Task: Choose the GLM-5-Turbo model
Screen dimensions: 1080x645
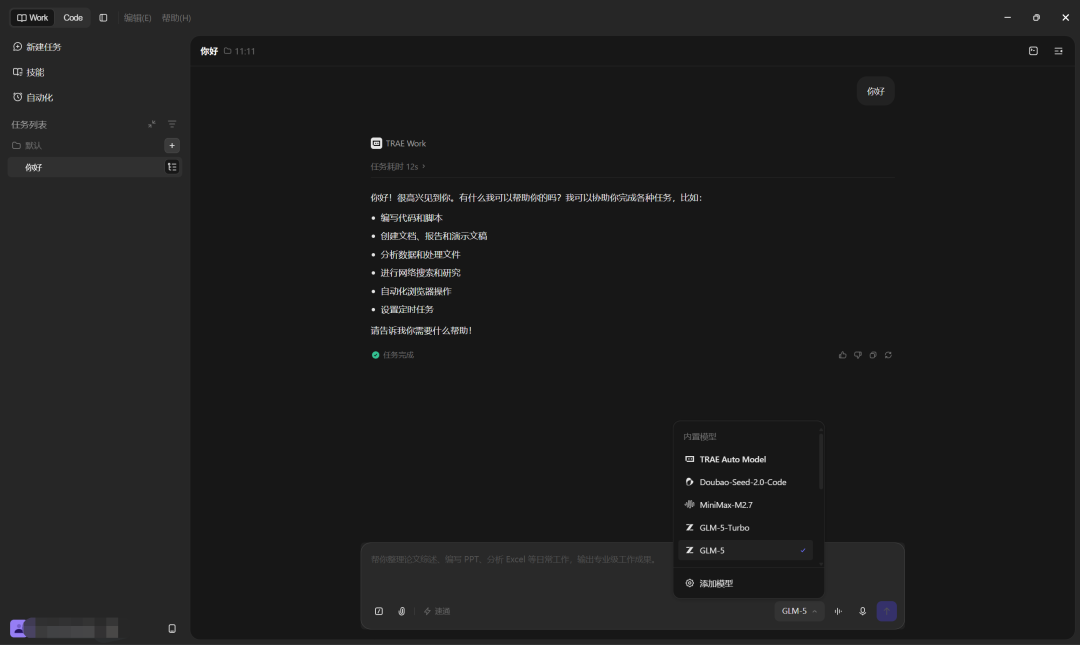Action: point(746,528)
